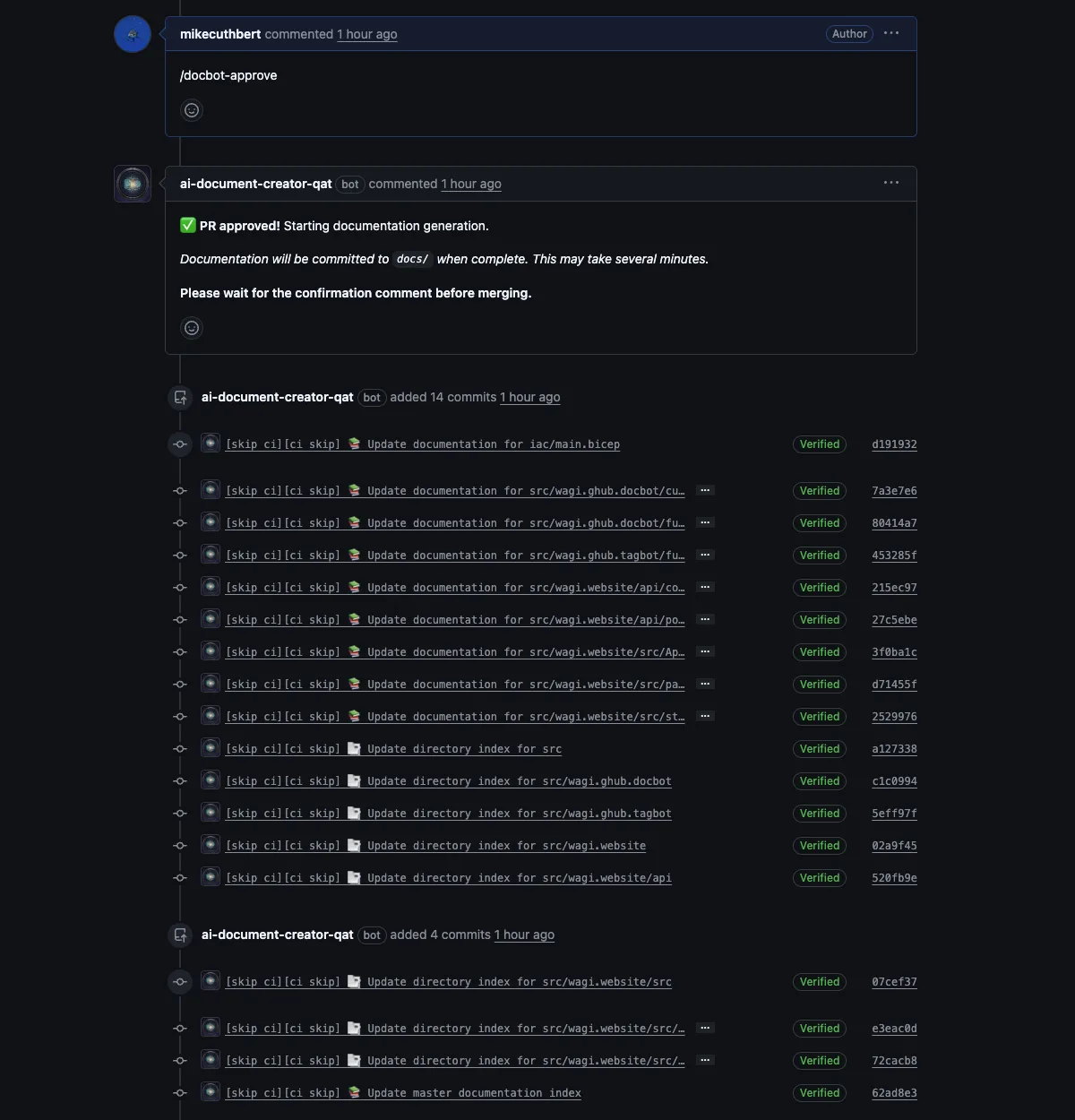Open commit 'Update master documentation index'
The width and height of the screenshot is (1075, 1120).
coord(404,1093)
